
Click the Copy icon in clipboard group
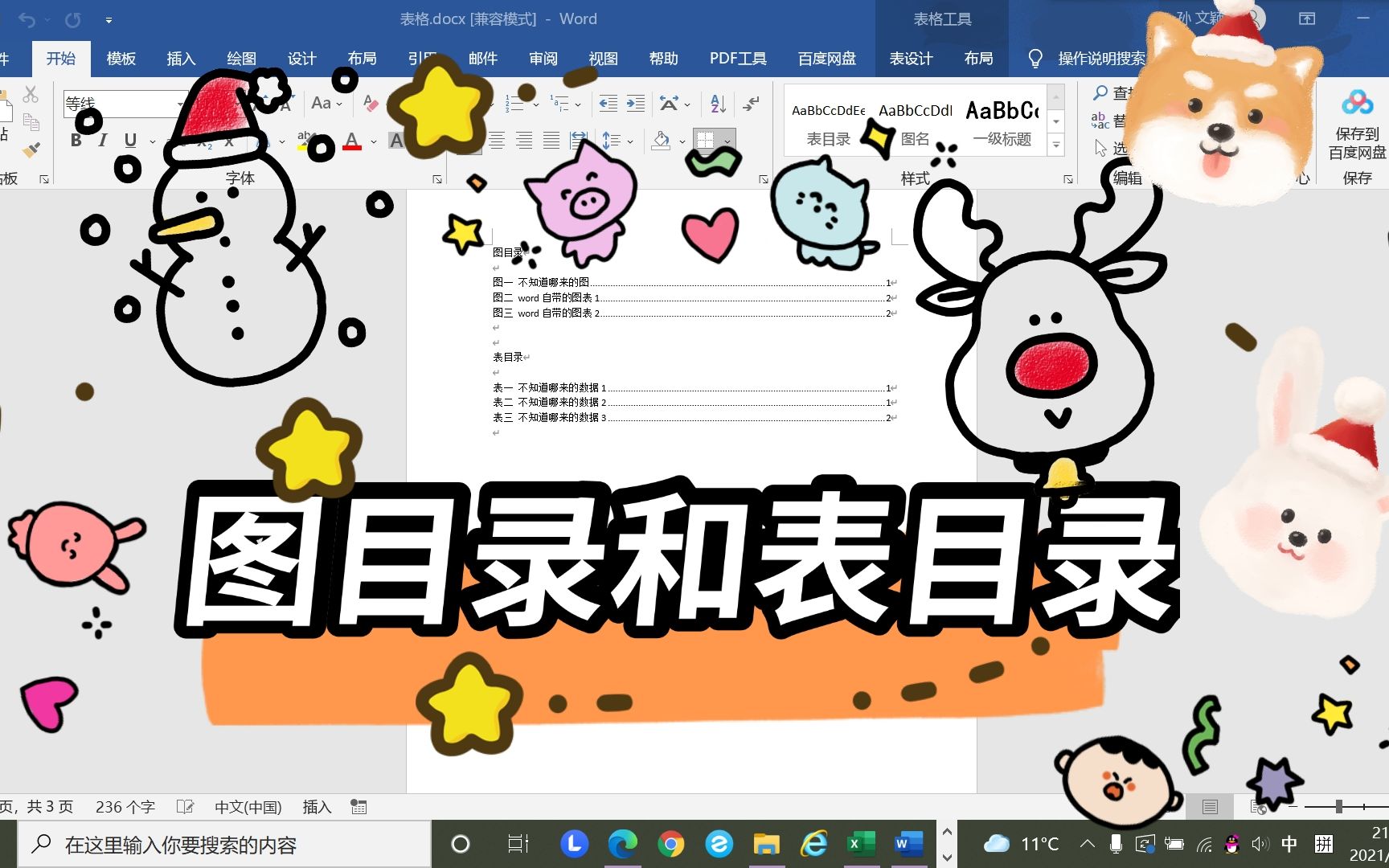click(x=31, y=122)
